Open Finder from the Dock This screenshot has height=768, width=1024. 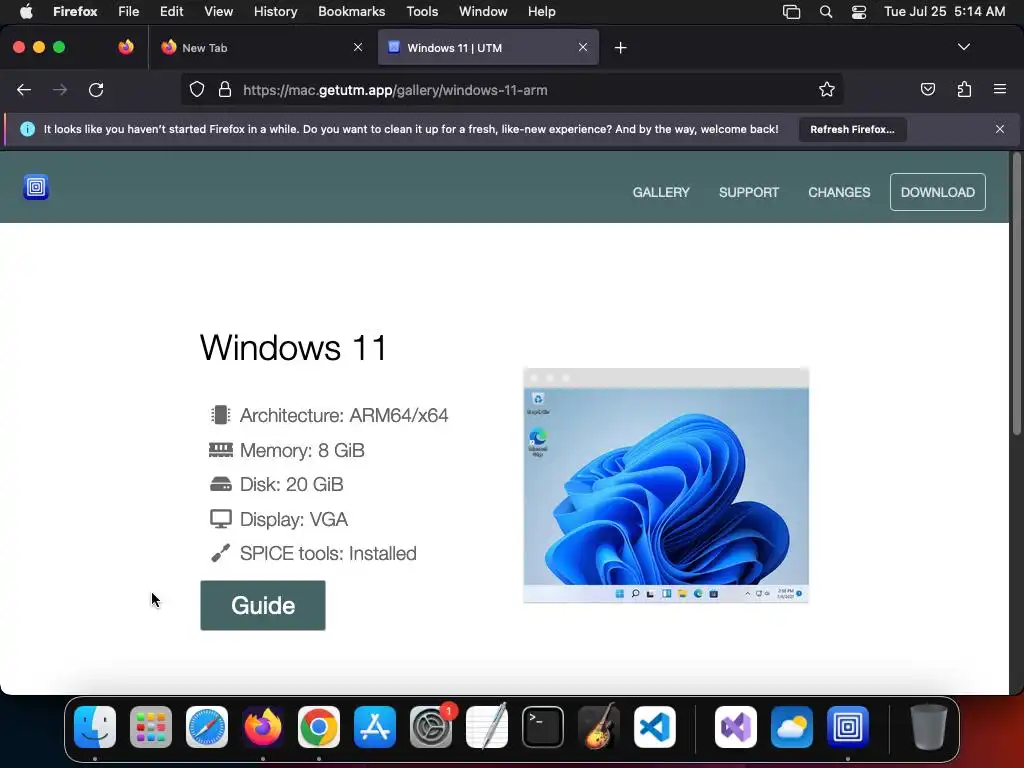(95, 727)
